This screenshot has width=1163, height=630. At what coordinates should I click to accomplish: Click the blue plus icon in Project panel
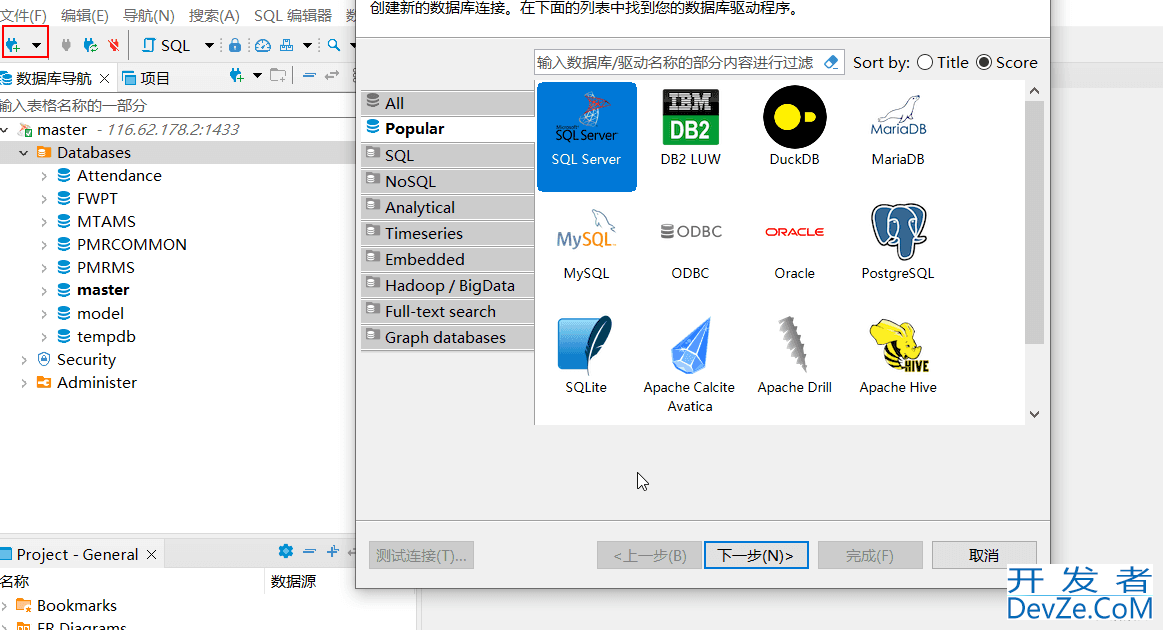click(332, 551)
